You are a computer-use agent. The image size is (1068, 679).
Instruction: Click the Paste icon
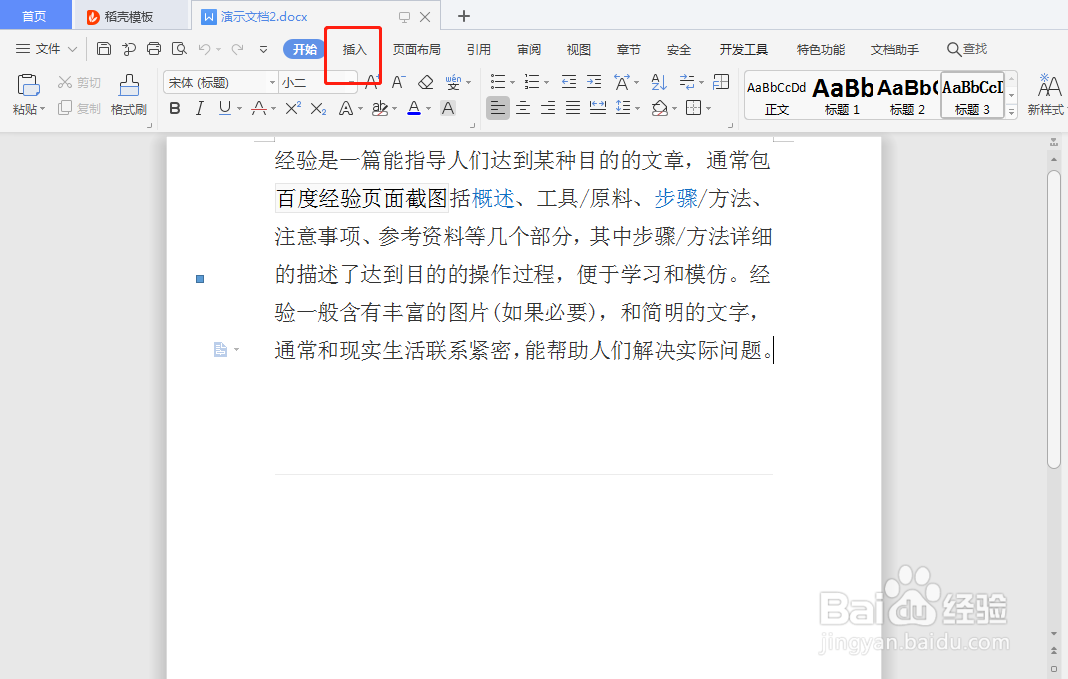[27, 85]
